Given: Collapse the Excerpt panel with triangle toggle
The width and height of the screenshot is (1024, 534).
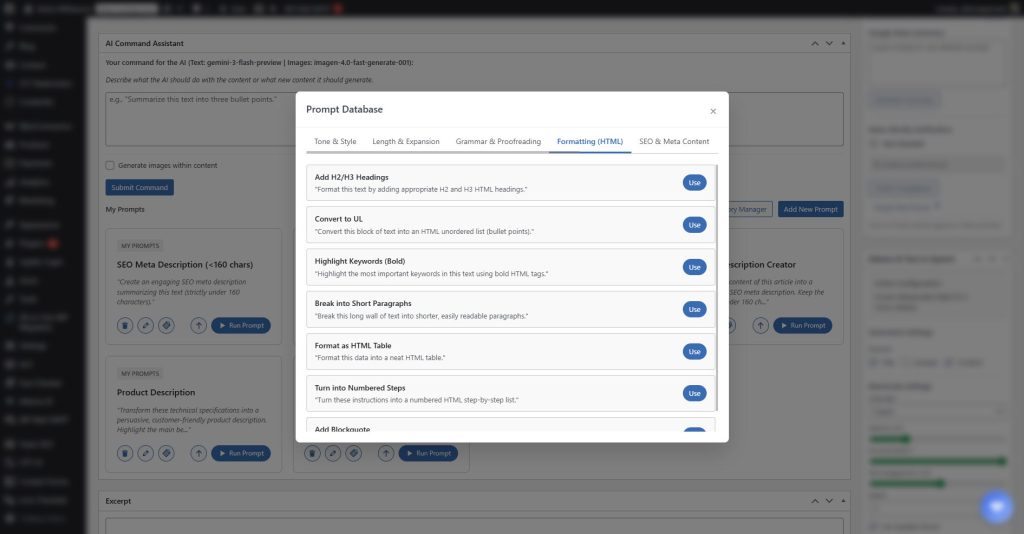Looking at the screenshot, I should coord(842,501).
